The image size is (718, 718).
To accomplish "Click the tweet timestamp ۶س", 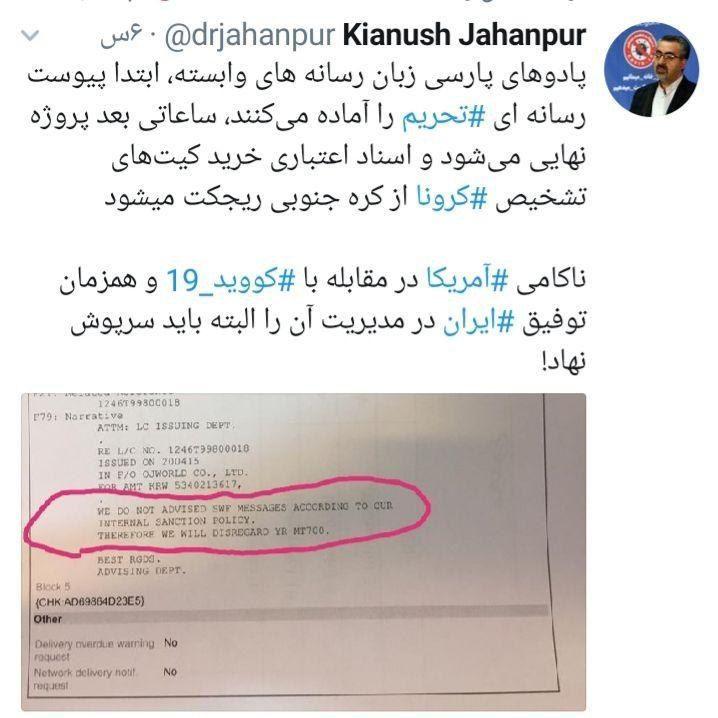I will pos(120,37).
